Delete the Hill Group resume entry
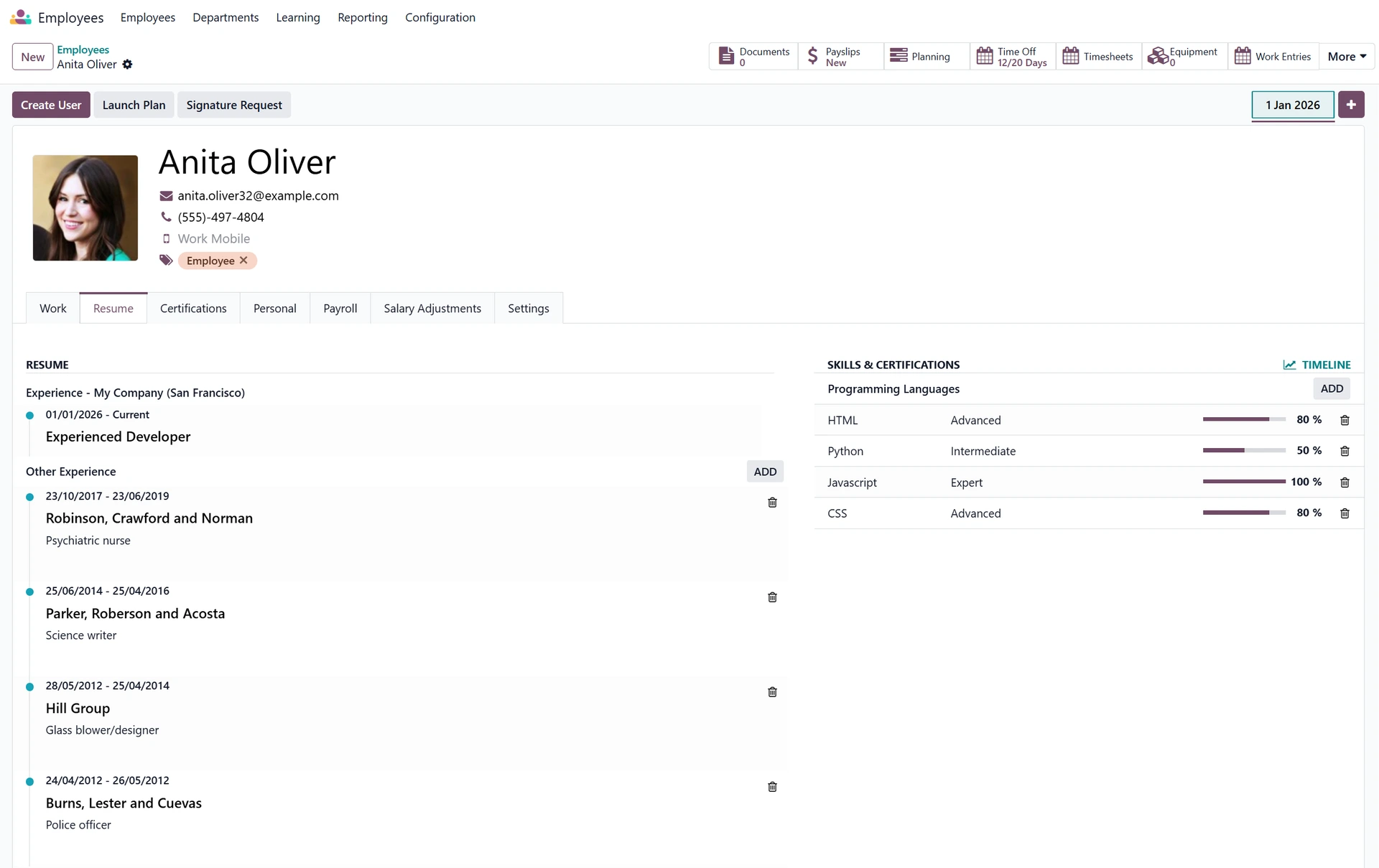1379x868 pixels. 772,692
